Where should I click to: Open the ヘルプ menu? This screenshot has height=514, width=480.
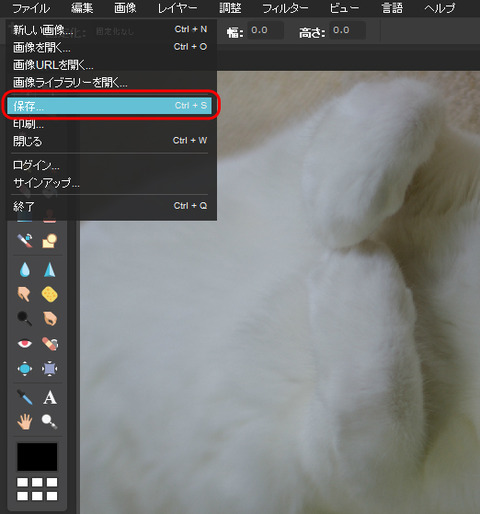tap(440, 8)
